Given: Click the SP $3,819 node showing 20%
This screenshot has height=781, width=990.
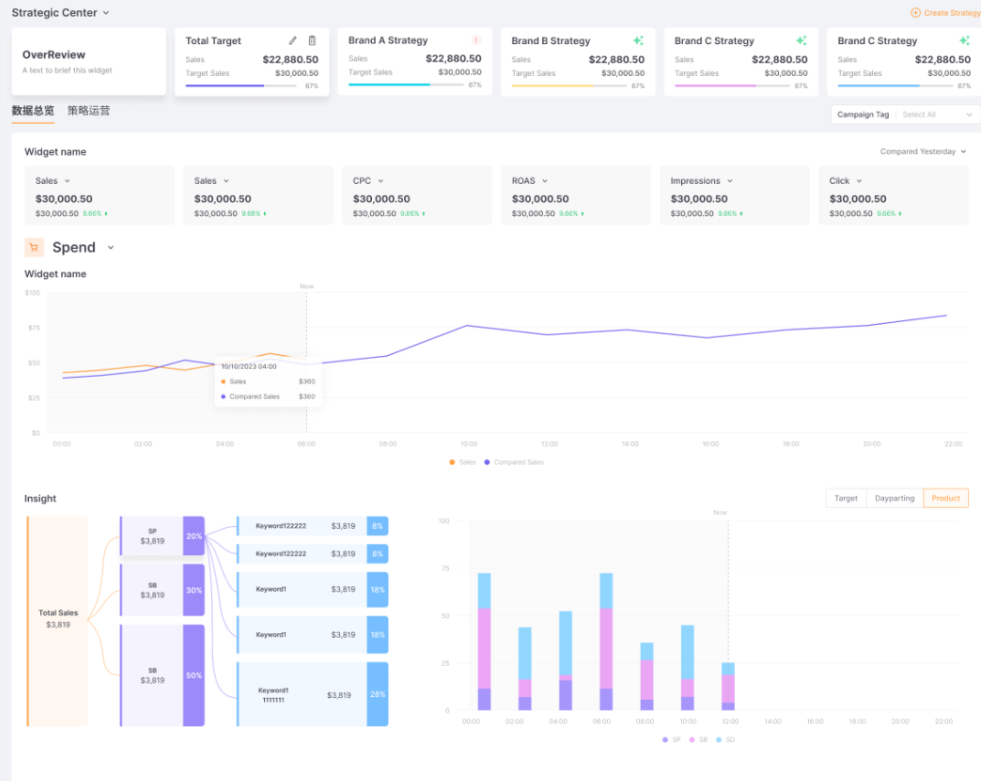Looking at the screenshot, I should click(x=162, y=536).
